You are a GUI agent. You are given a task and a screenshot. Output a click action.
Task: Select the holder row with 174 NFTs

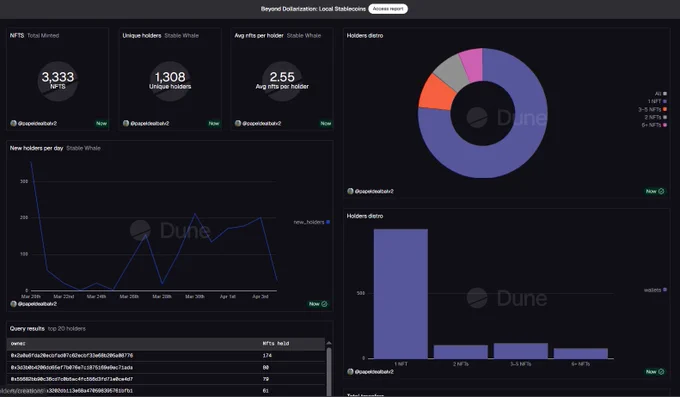pos(166,355)
